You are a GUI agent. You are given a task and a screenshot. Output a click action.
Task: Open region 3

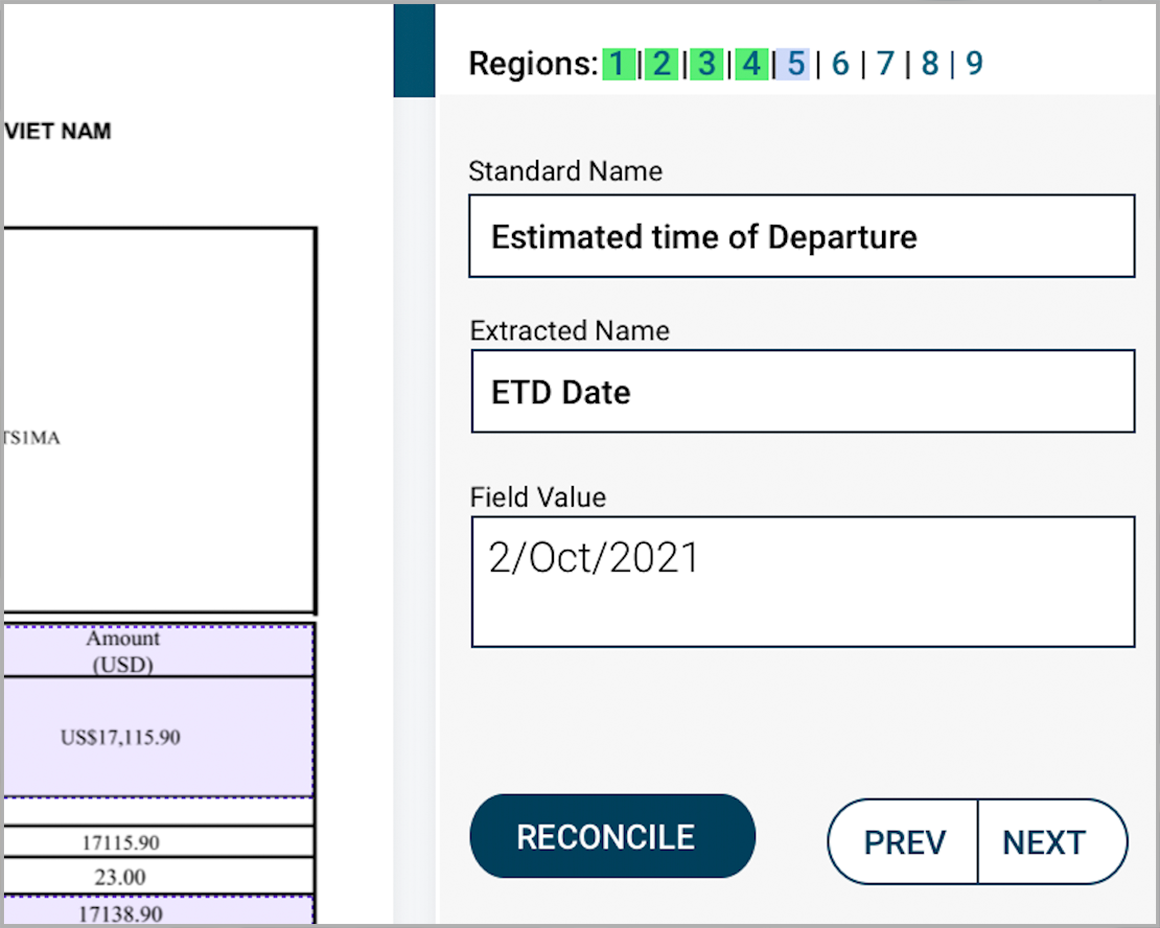pos(706,64)
